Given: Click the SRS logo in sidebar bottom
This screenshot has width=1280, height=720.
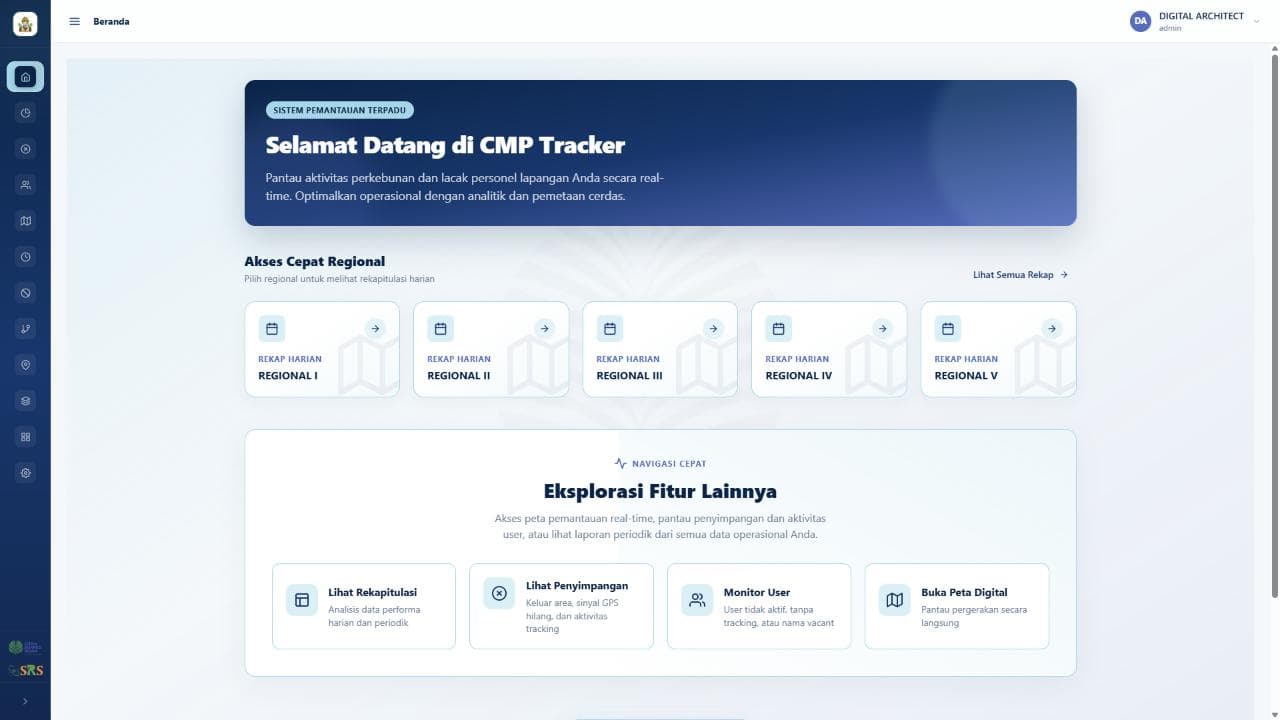Looking at the screenshot, I should tap(25, 670).
